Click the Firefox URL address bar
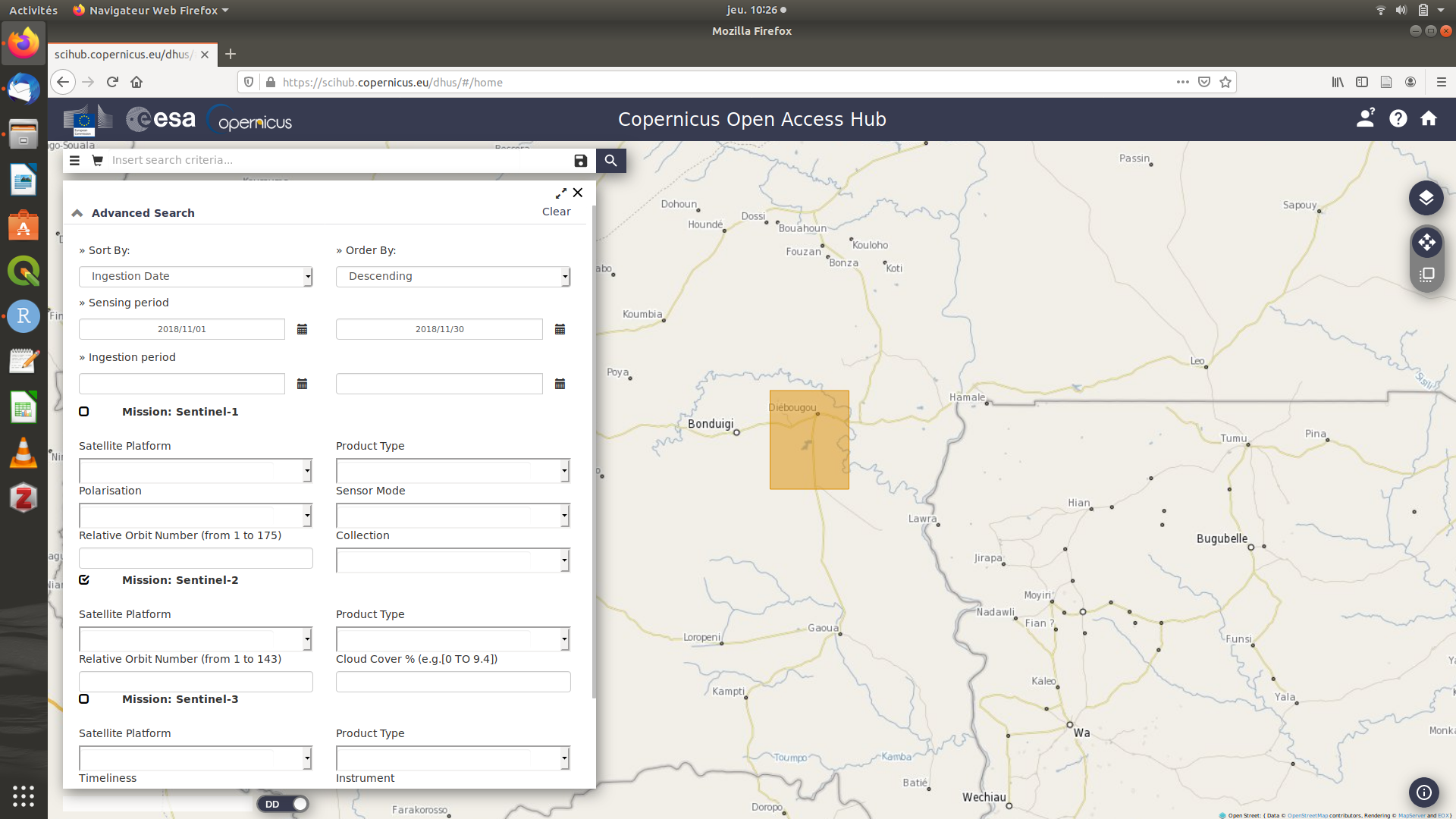Viewport: 1456px width, 819px height. (724, 82)
